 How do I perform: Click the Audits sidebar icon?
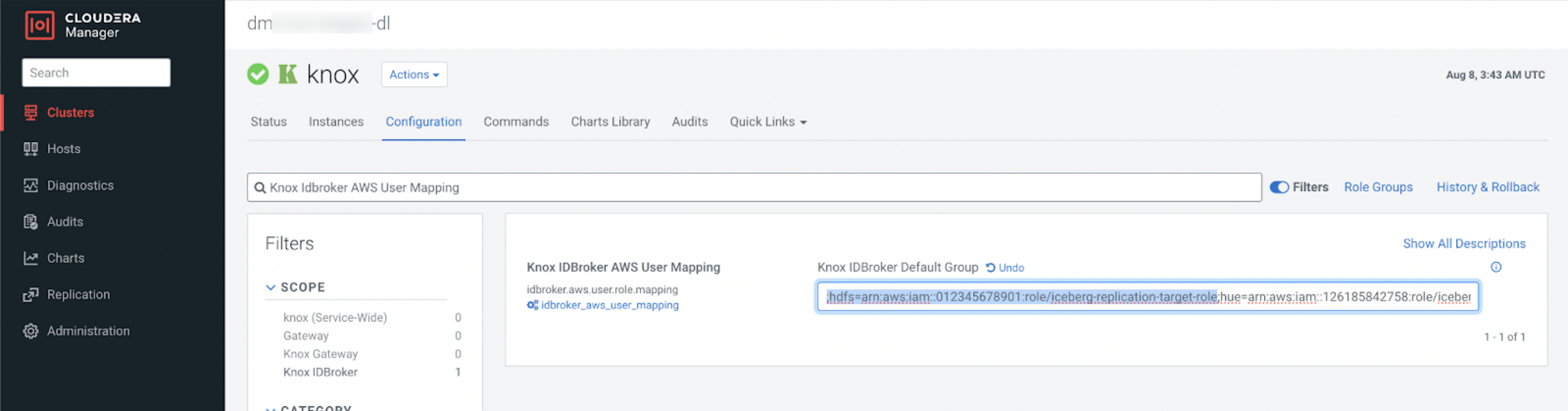point(30,222)
